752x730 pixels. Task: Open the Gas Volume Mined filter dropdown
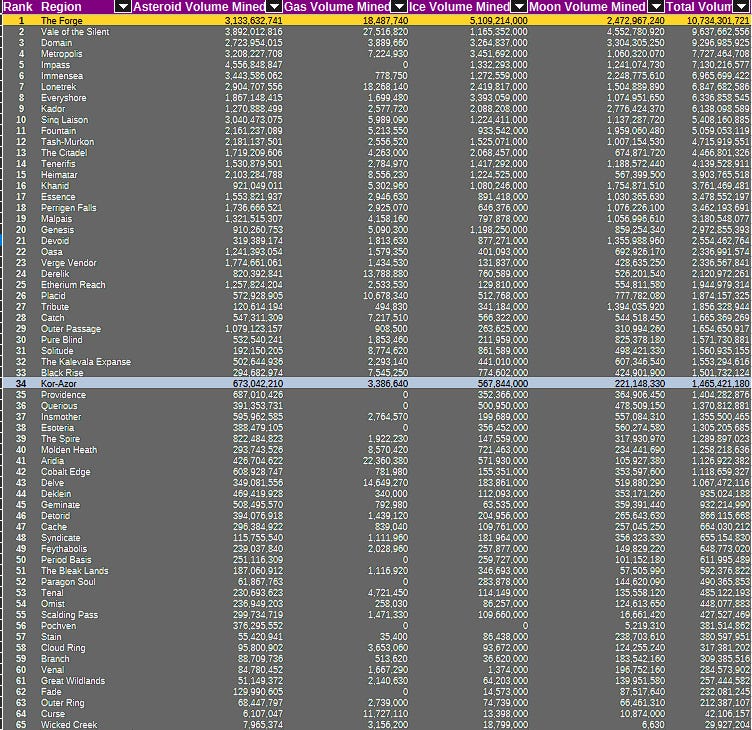pos(399,6)
